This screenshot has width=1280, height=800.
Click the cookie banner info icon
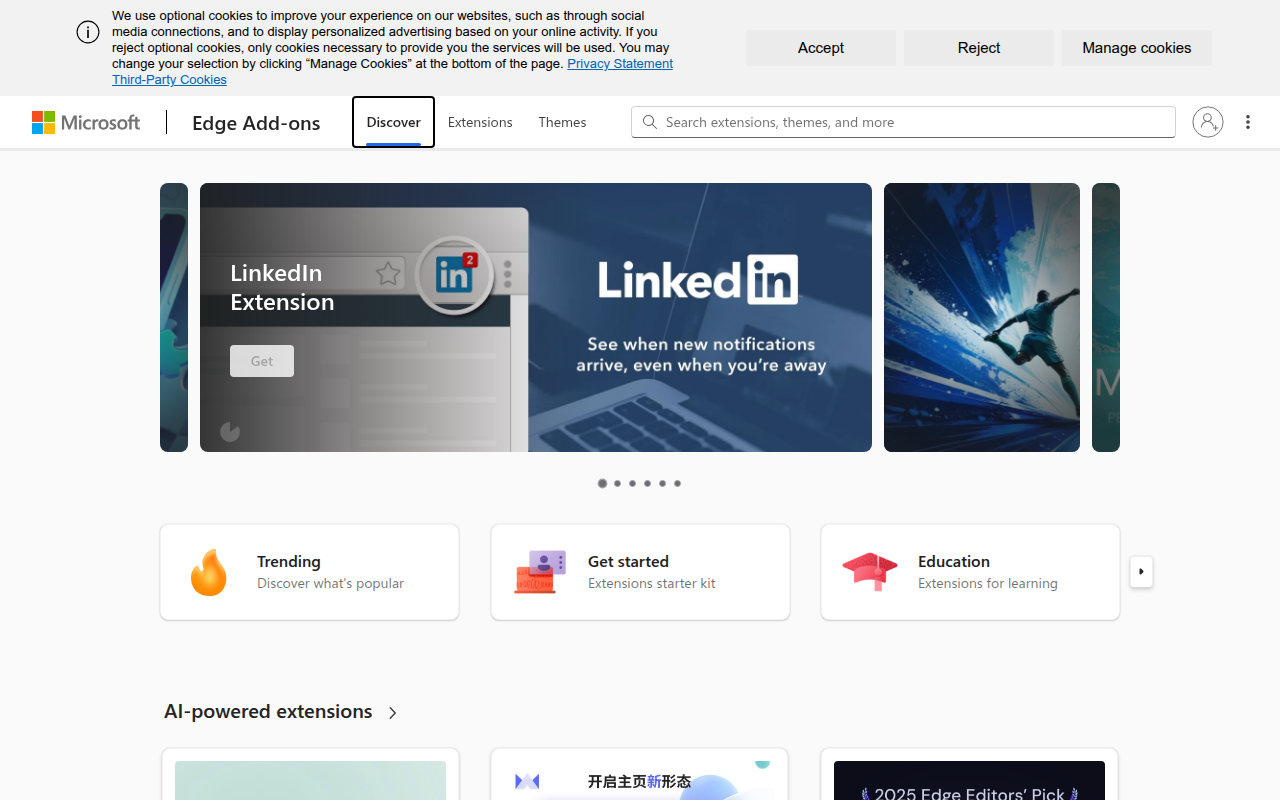[x=88, y=32]
